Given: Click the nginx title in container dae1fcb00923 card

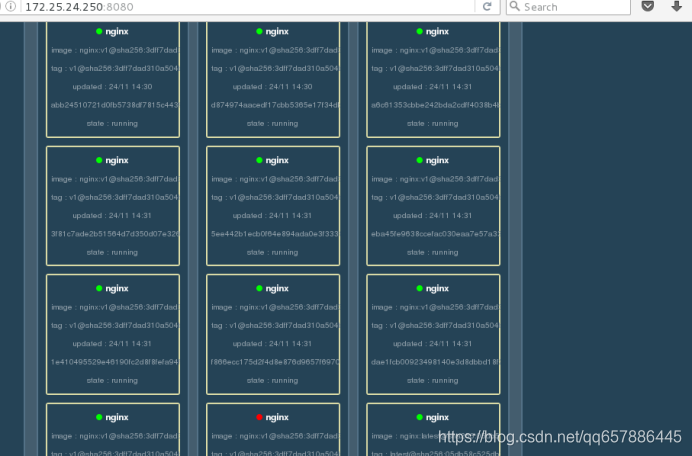Looking at the screenshot, I should tap(437, 289).
